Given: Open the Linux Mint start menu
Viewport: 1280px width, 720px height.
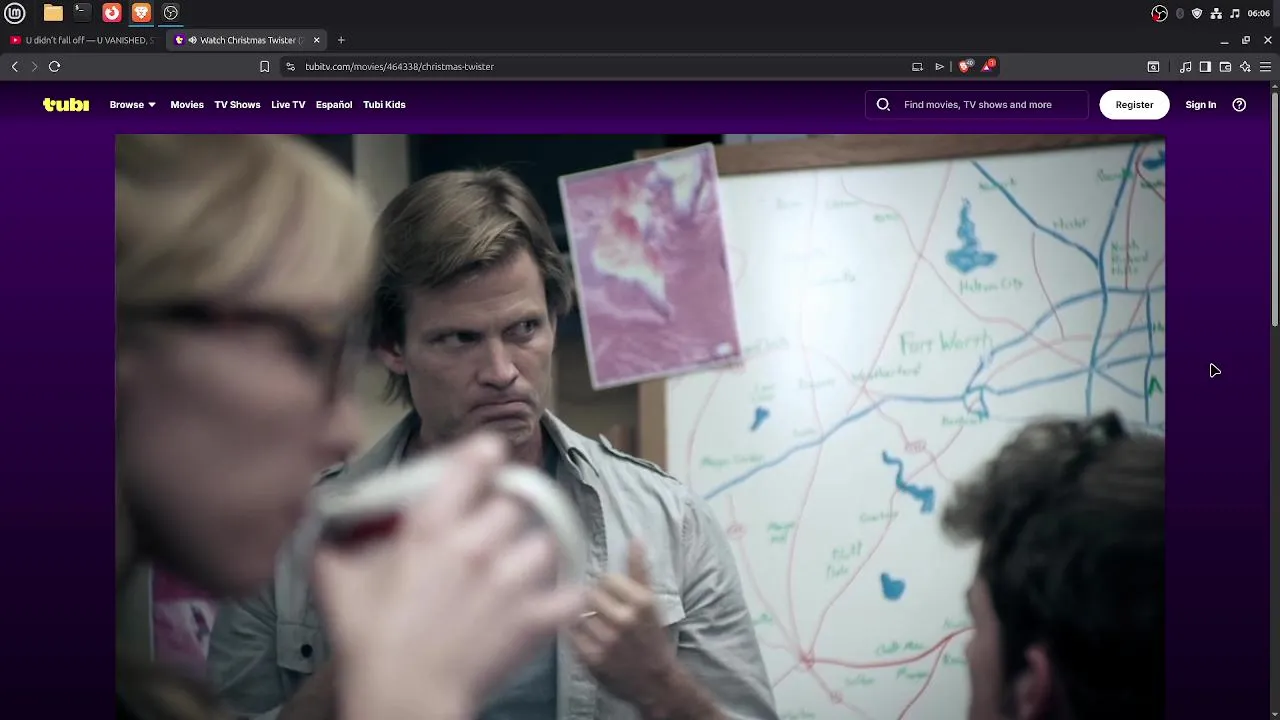Looking at the screenshot, I should click(15, 13).
